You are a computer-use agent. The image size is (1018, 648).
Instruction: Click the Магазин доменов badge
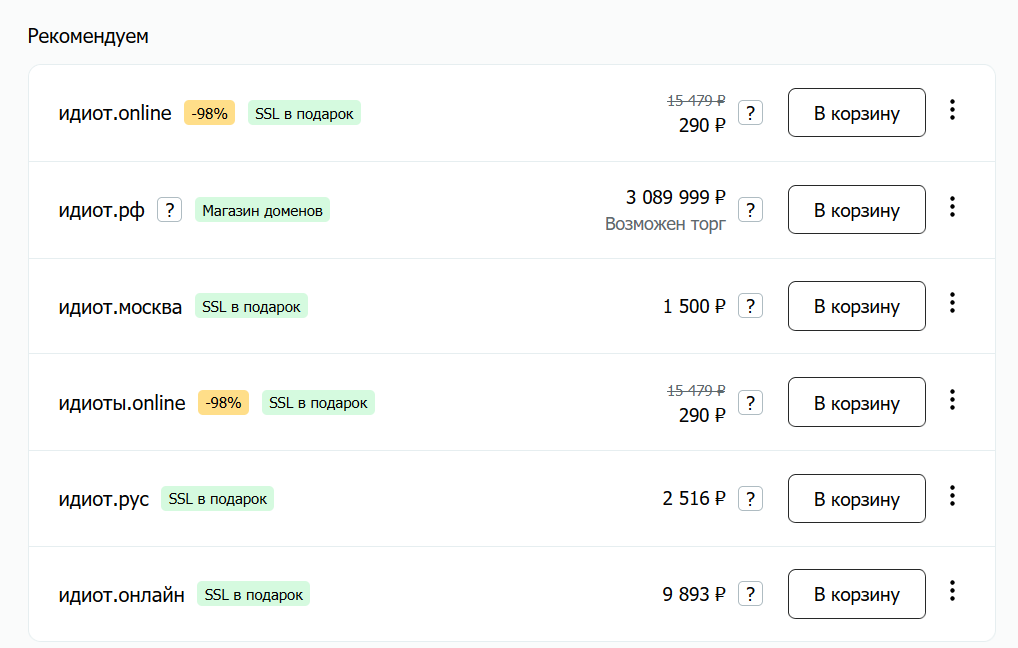point(262,210)
